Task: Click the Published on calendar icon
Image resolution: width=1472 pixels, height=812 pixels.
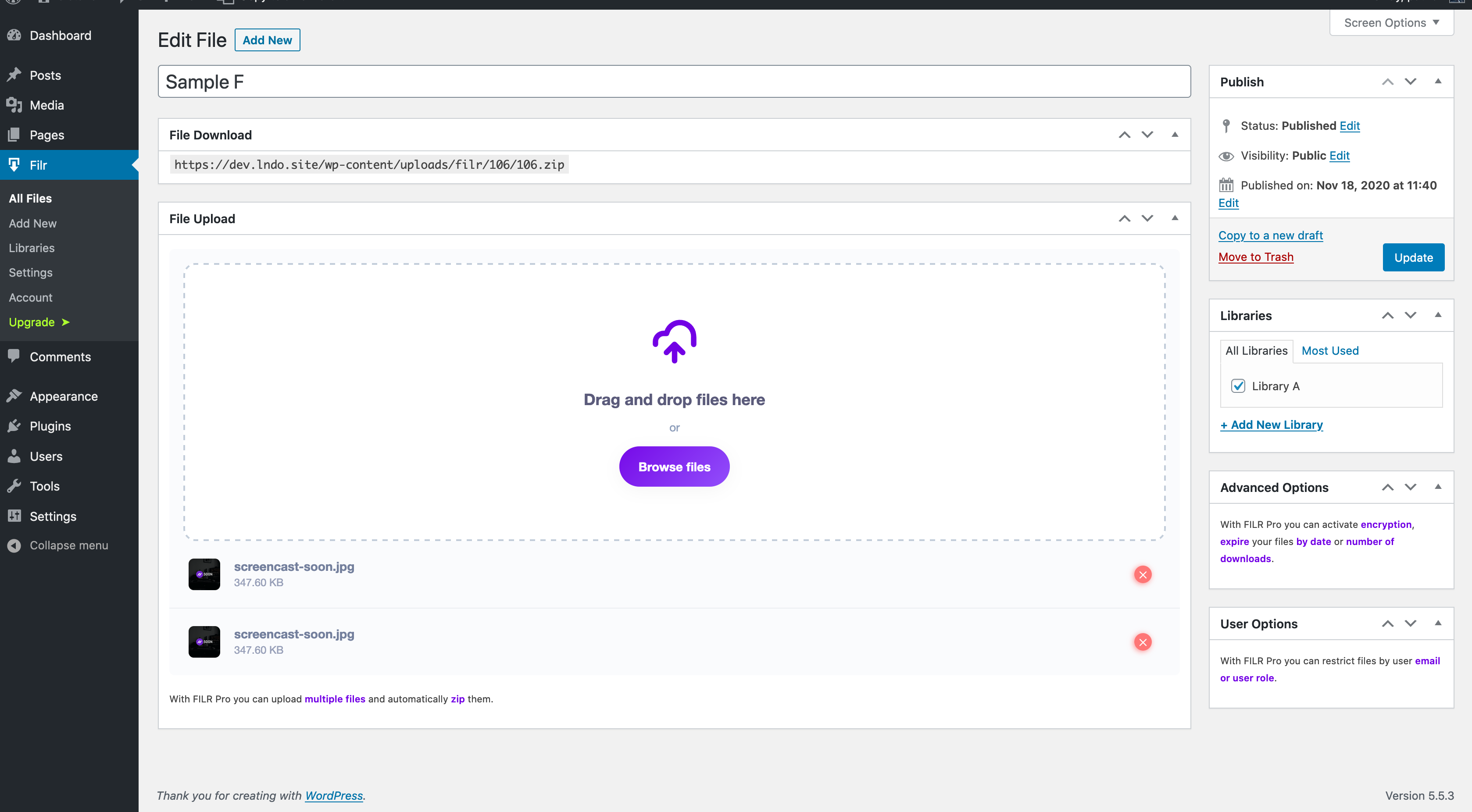Action: pos(1226,185)
